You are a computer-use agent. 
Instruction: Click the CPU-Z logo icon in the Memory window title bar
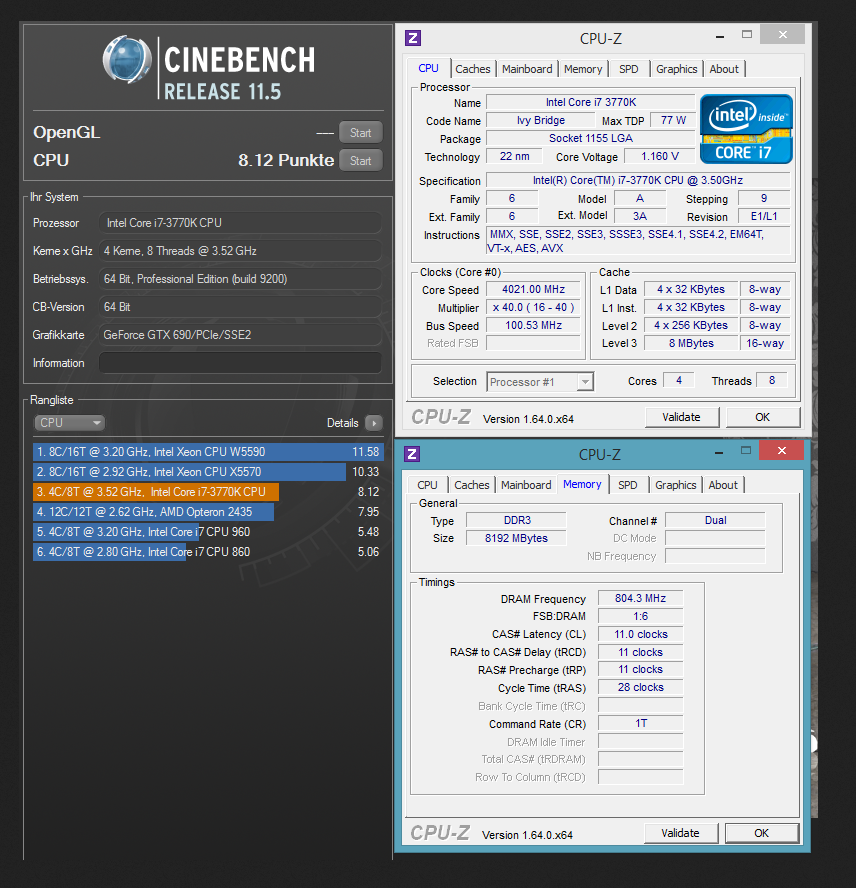(412, 454)
